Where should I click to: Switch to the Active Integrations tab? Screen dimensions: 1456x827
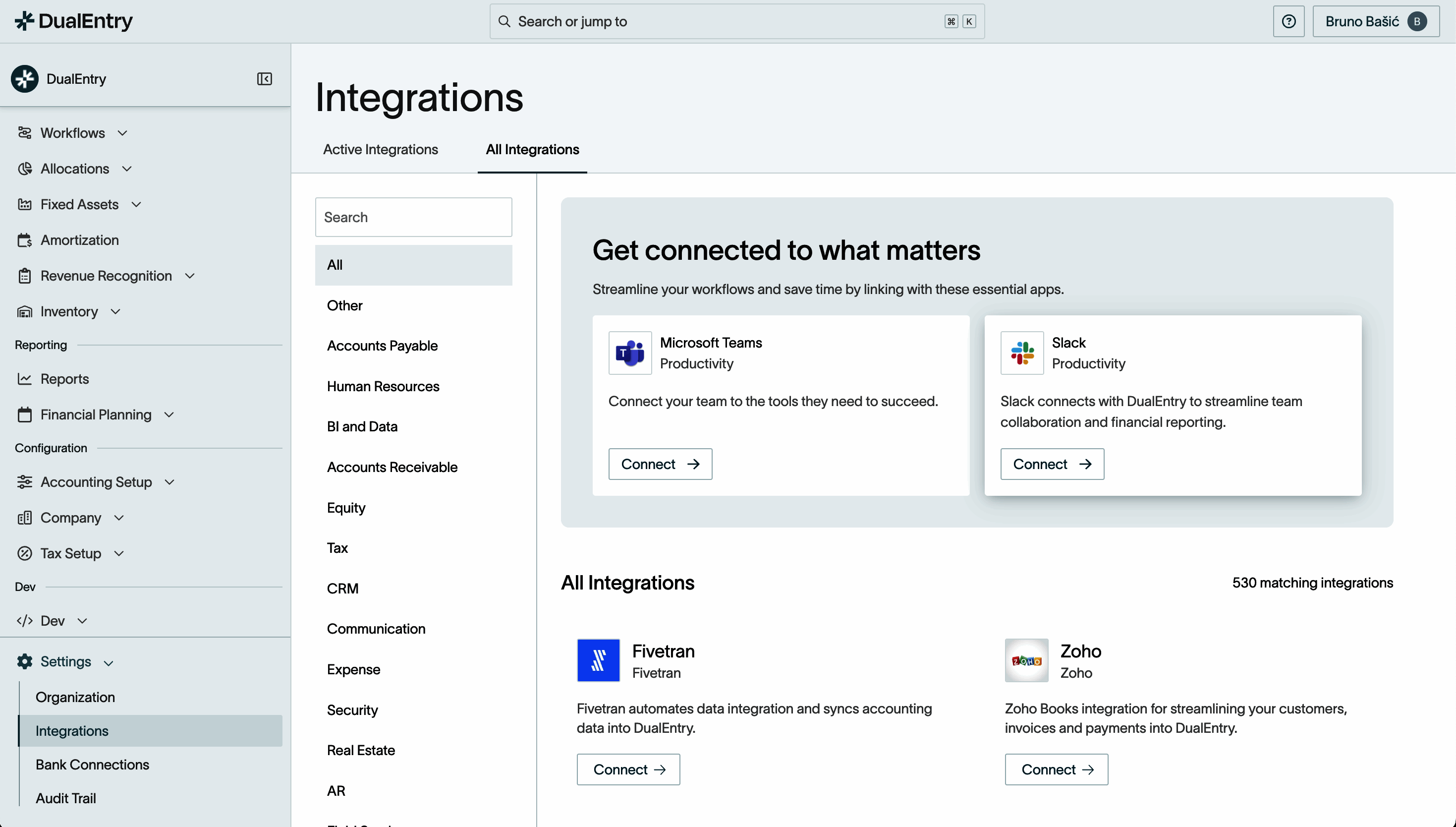(x=380, y=149)
